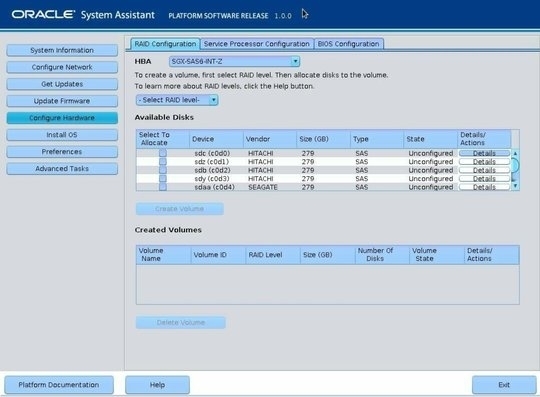Click Configure Hardware sidebar button
This screenshot has width=540, height=397.
point(62,118)
